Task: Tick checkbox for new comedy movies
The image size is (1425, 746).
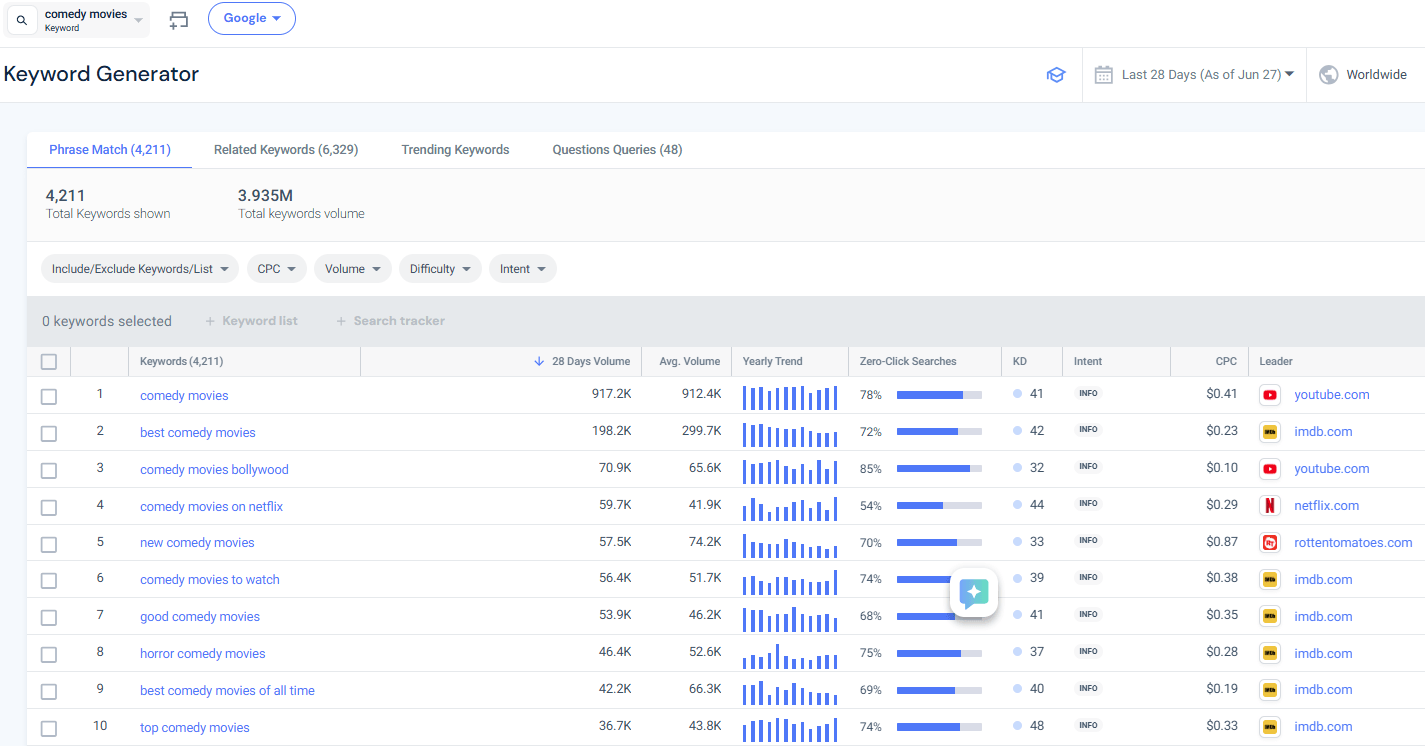Action: [x=49, y=545]
